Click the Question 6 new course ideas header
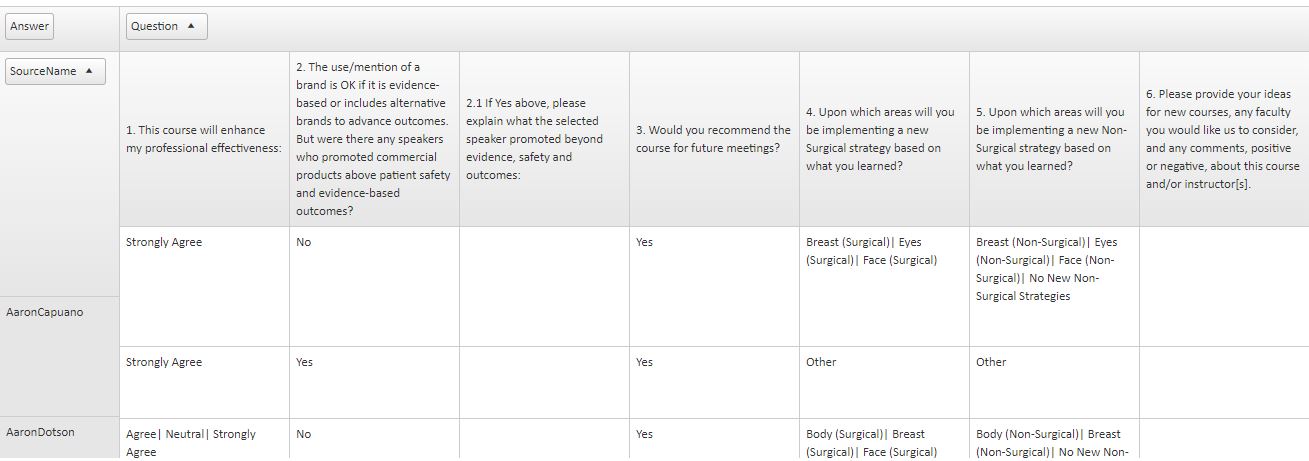 click(1224, 139)
